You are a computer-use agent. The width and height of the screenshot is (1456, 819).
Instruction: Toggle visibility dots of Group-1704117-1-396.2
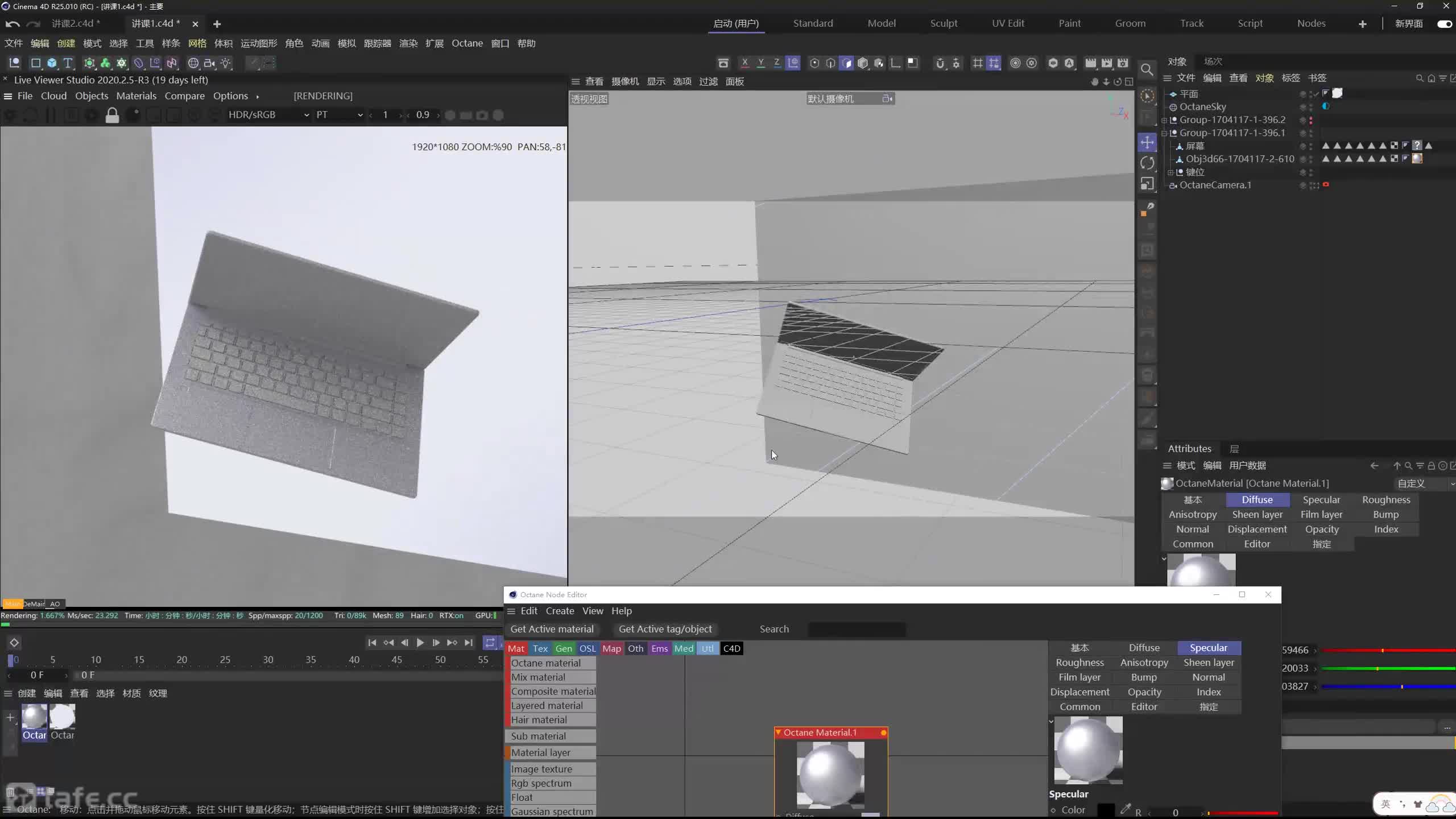(1312, 120)
